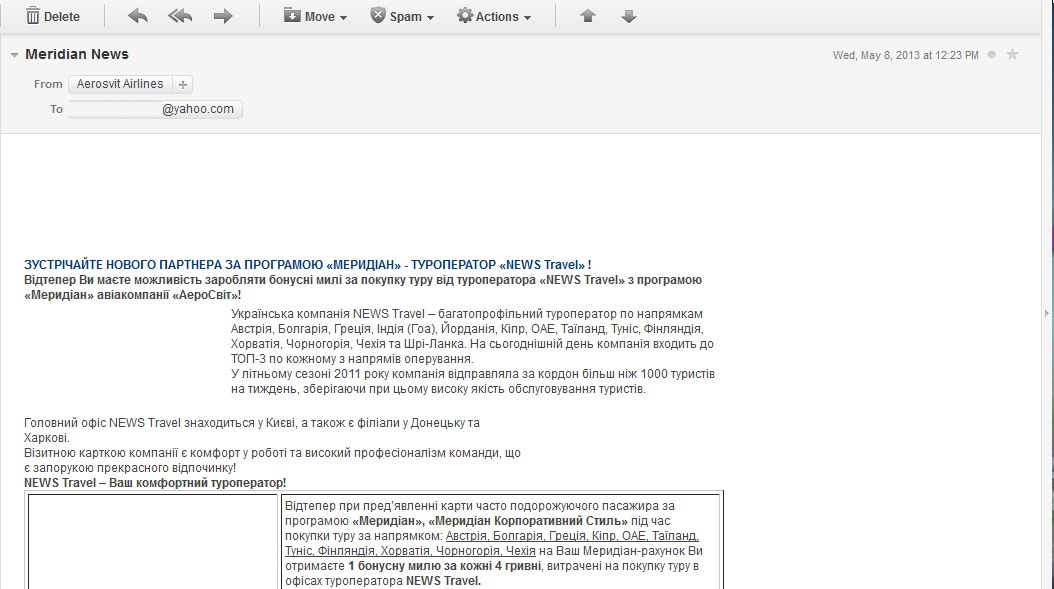Star the Meridian News message

1012,55
